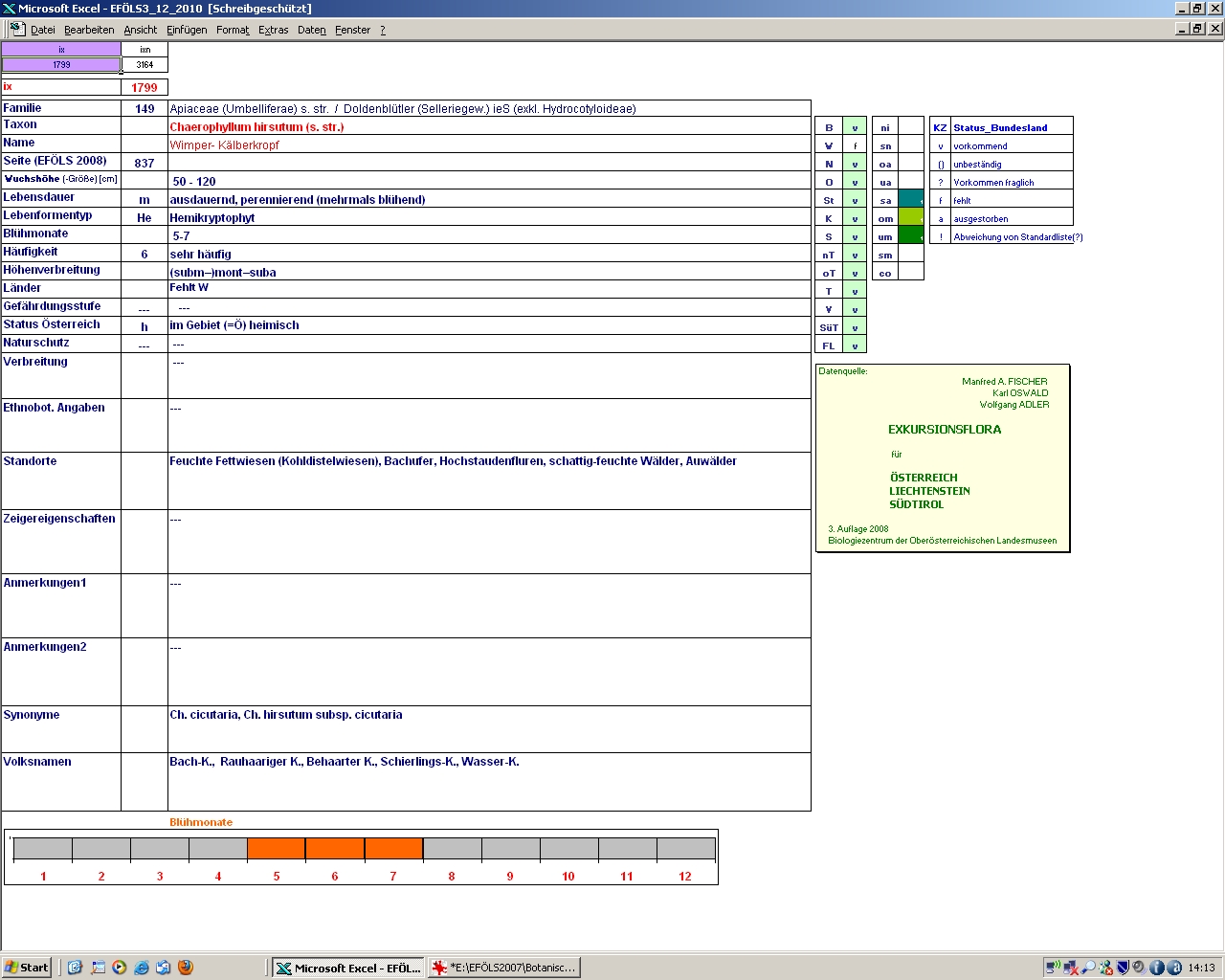The height and width of the screenshot is (980, 1225).
Task: Restore the workbook window inside Excel
Action: pos(1197,29)
